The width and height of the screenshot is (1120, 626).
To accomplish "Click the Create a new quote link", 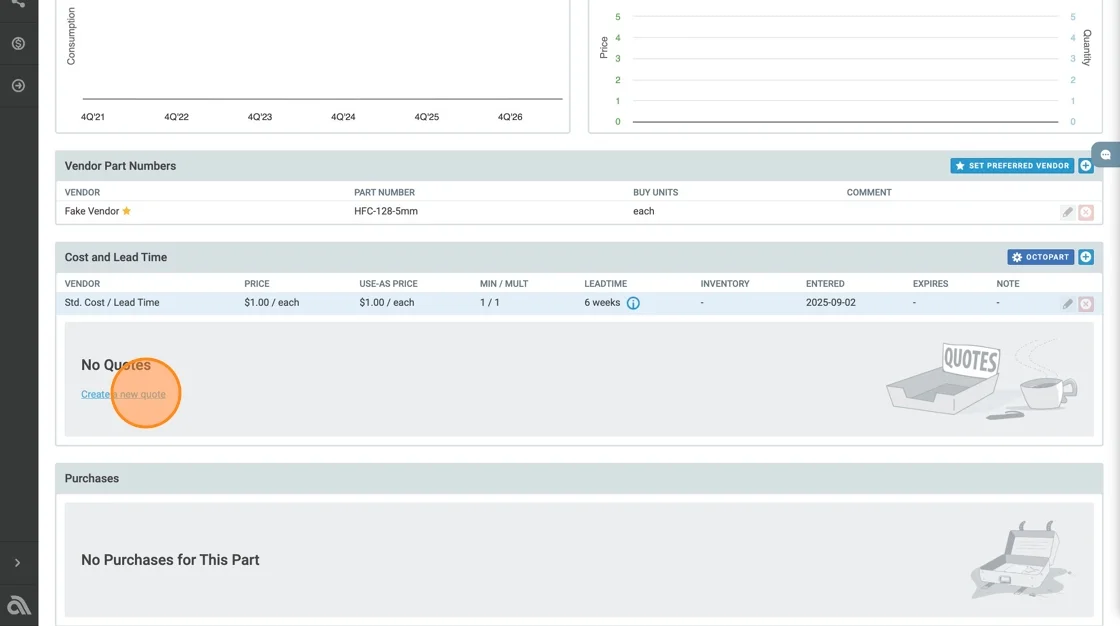I will coord(123,394).
